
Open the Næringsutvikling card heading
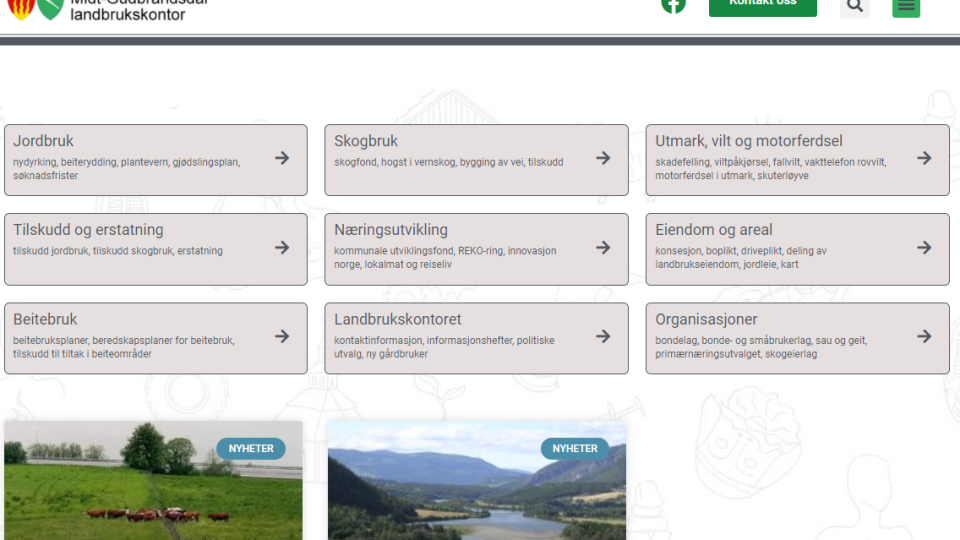coord(391,230)
